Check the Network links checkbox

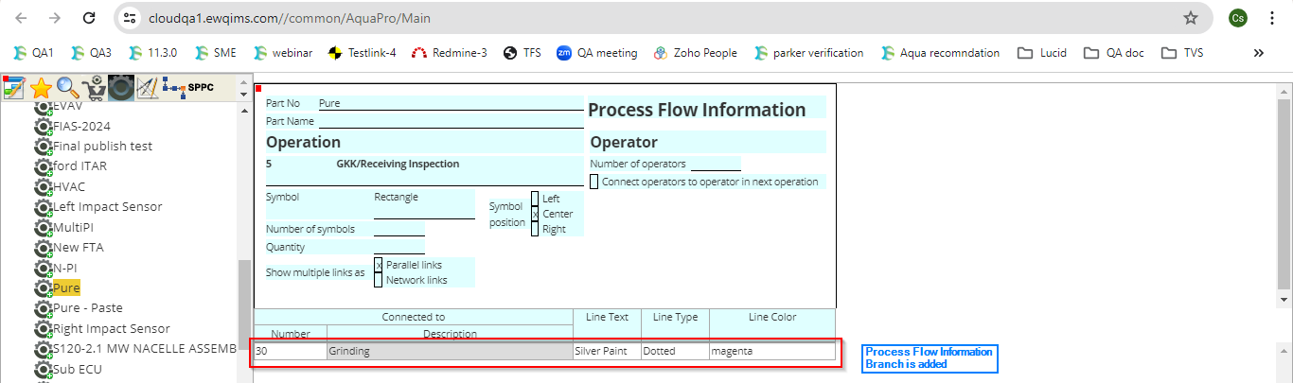378,280
